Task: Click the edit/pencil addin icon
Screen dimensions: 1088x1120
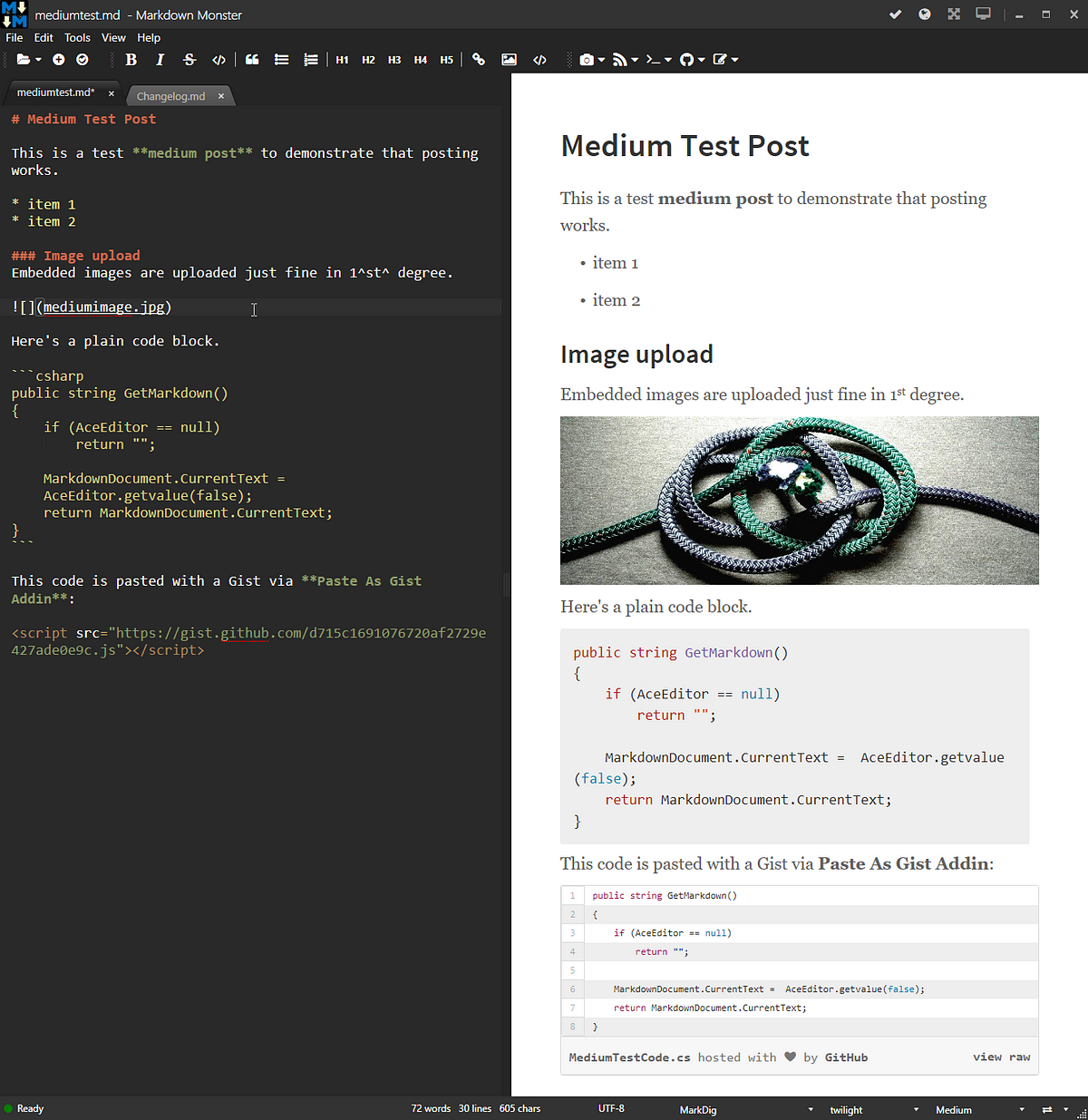Action: [720, 60]
